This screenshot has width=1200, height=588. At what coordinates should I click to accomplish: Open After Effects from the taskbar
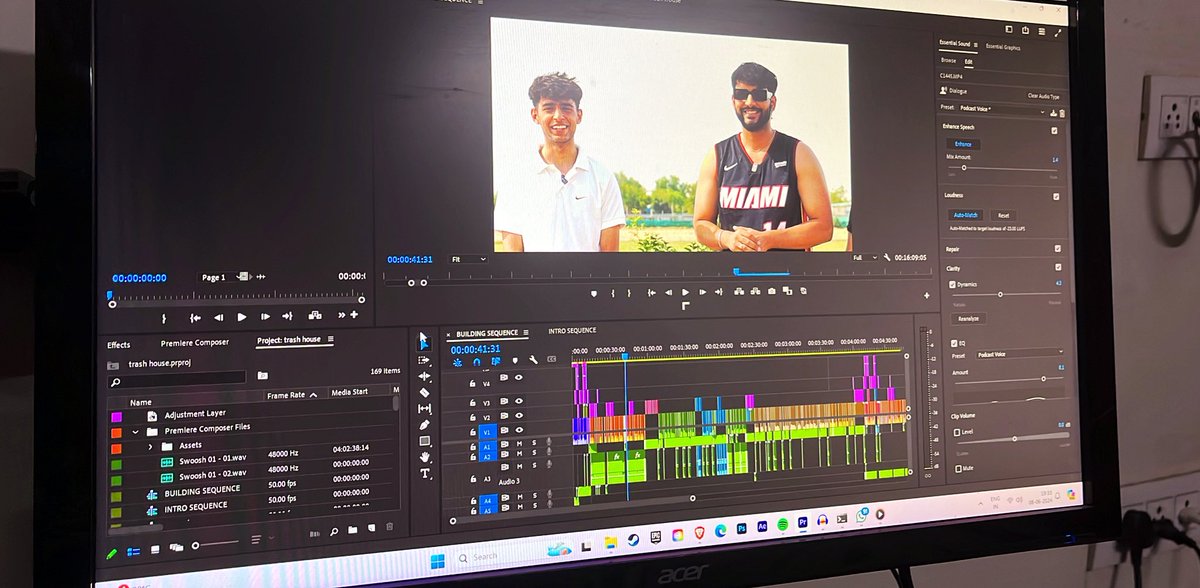pyautogui.click(x=762, y=525)
